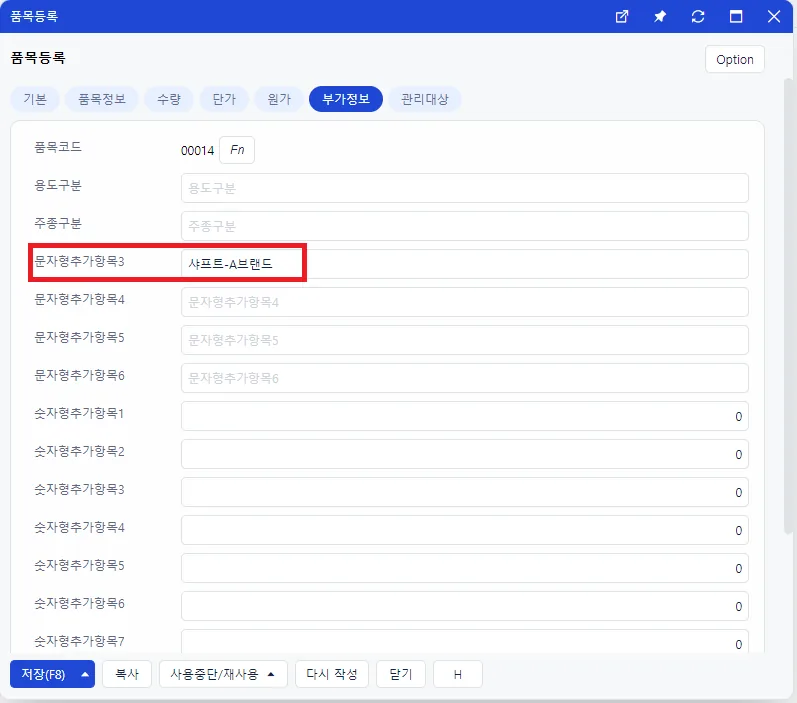Click the Option button
Viewport: 797px width, 703px height.
pyautogui.click(x=734, y=59)
